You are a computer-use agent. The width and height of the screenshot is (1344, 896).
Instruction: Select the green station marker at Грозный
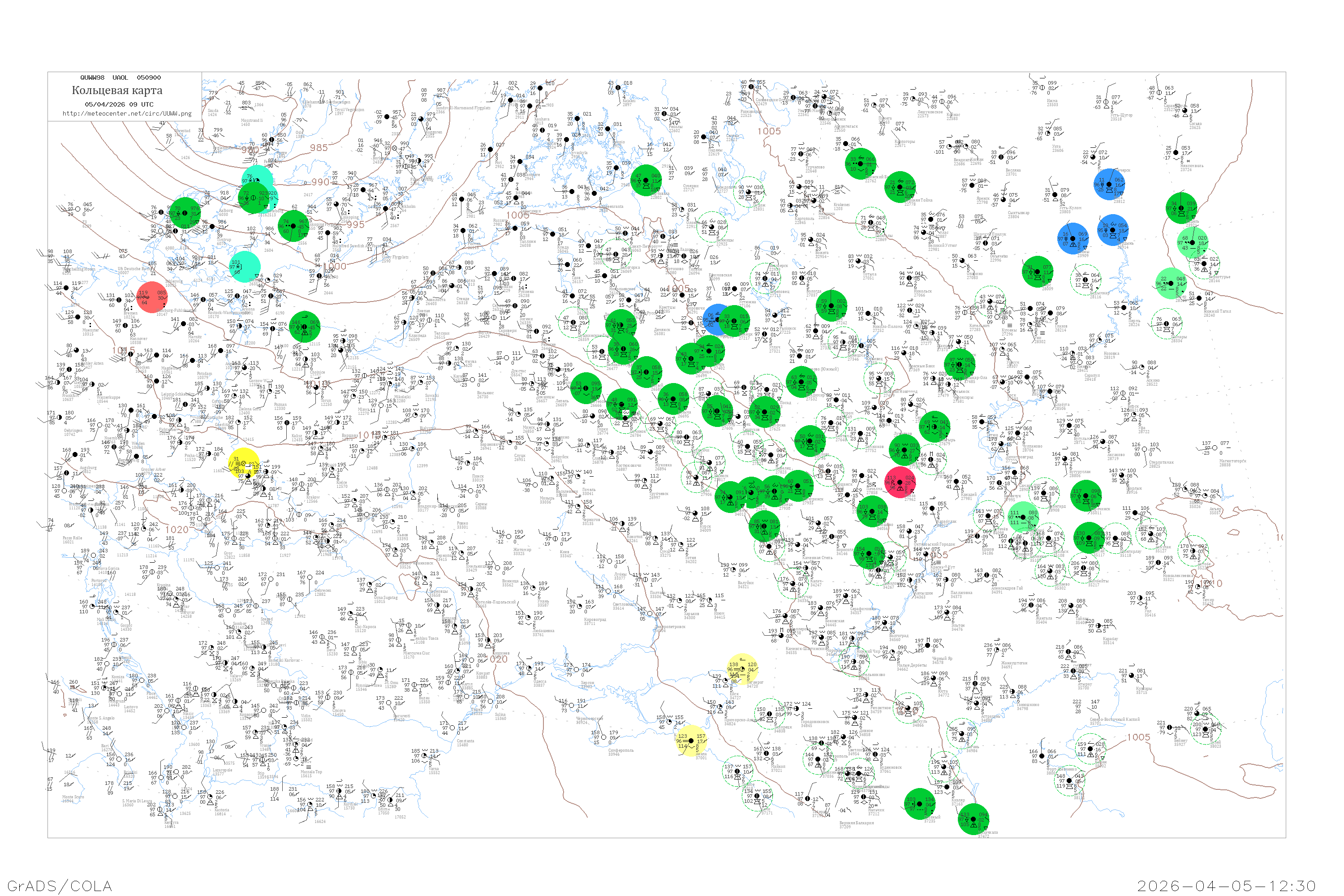[x=920, y=804]
